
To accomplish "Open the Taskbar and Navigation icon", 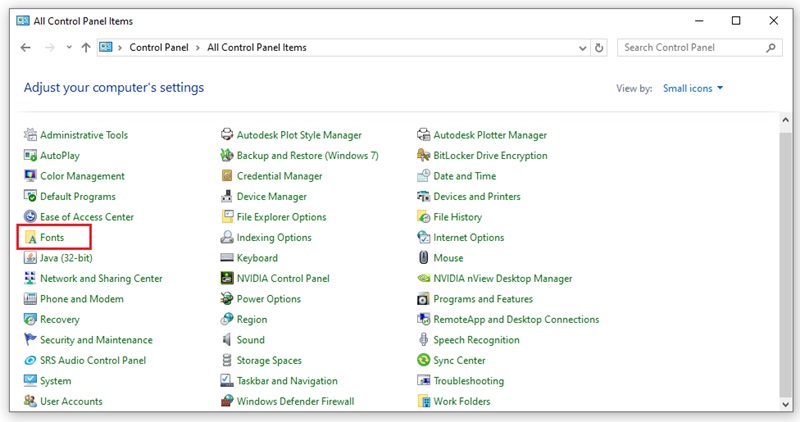I will (x=227, y=381).
